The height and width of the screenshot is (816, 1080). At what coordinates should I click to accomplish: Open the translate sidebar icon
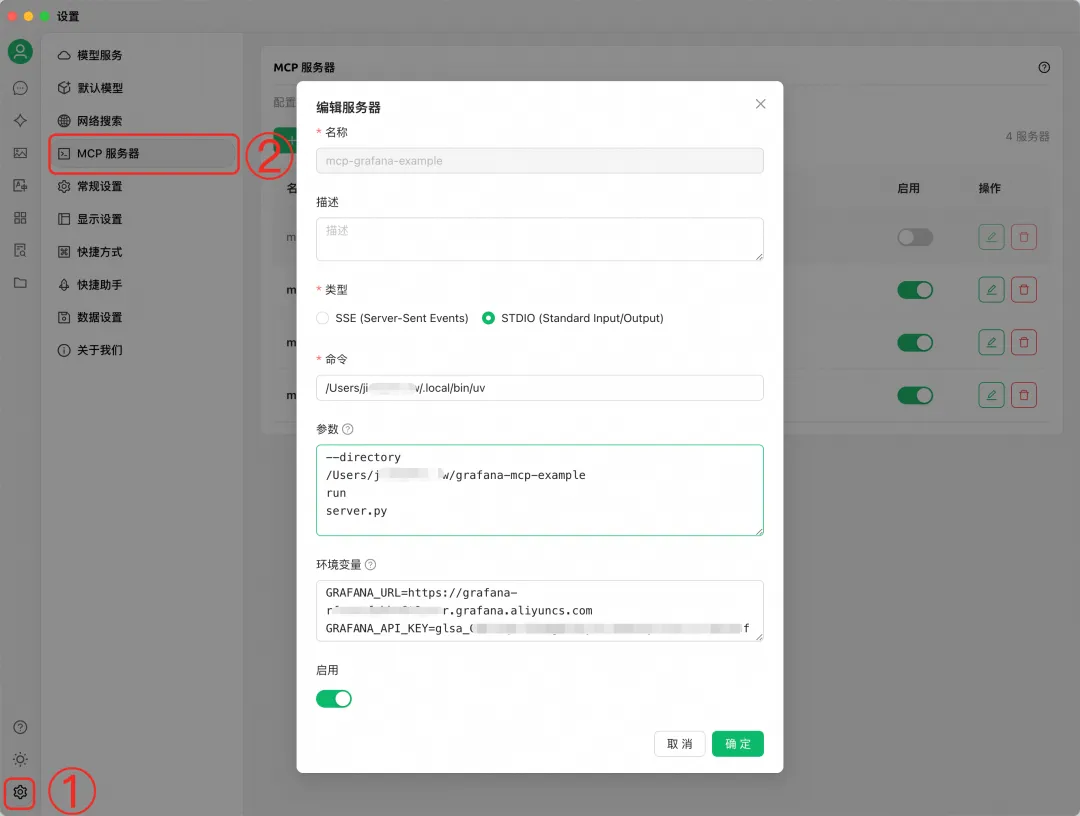[x=20, y=185]
